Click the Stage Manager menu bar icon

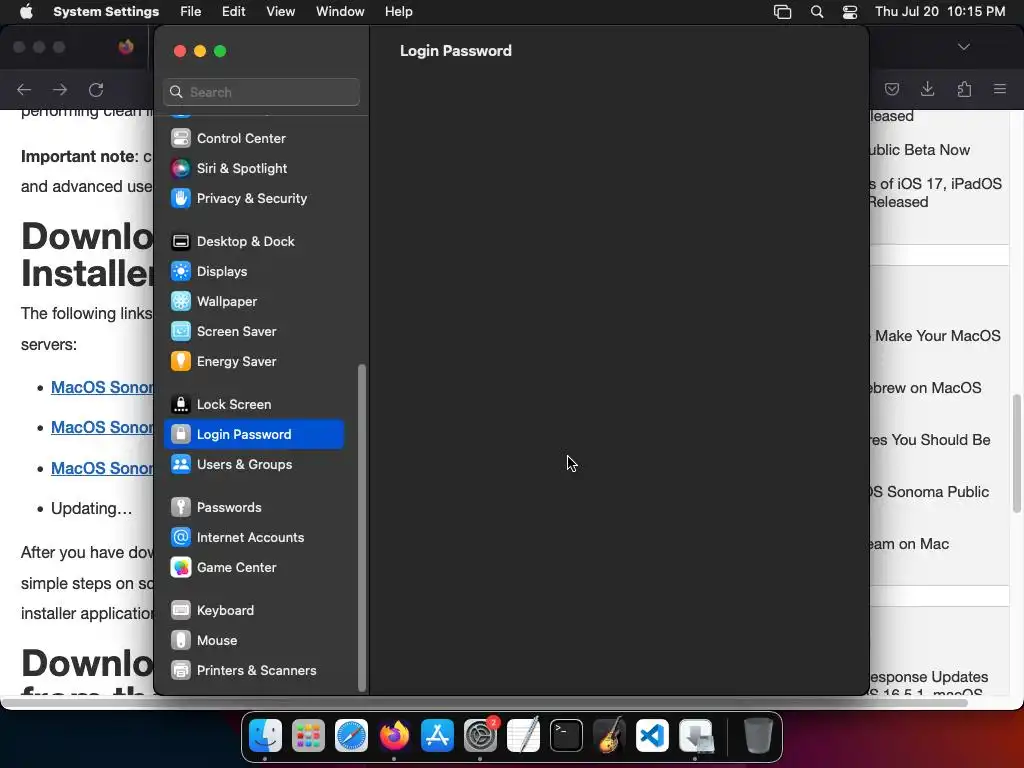[782, 12]
